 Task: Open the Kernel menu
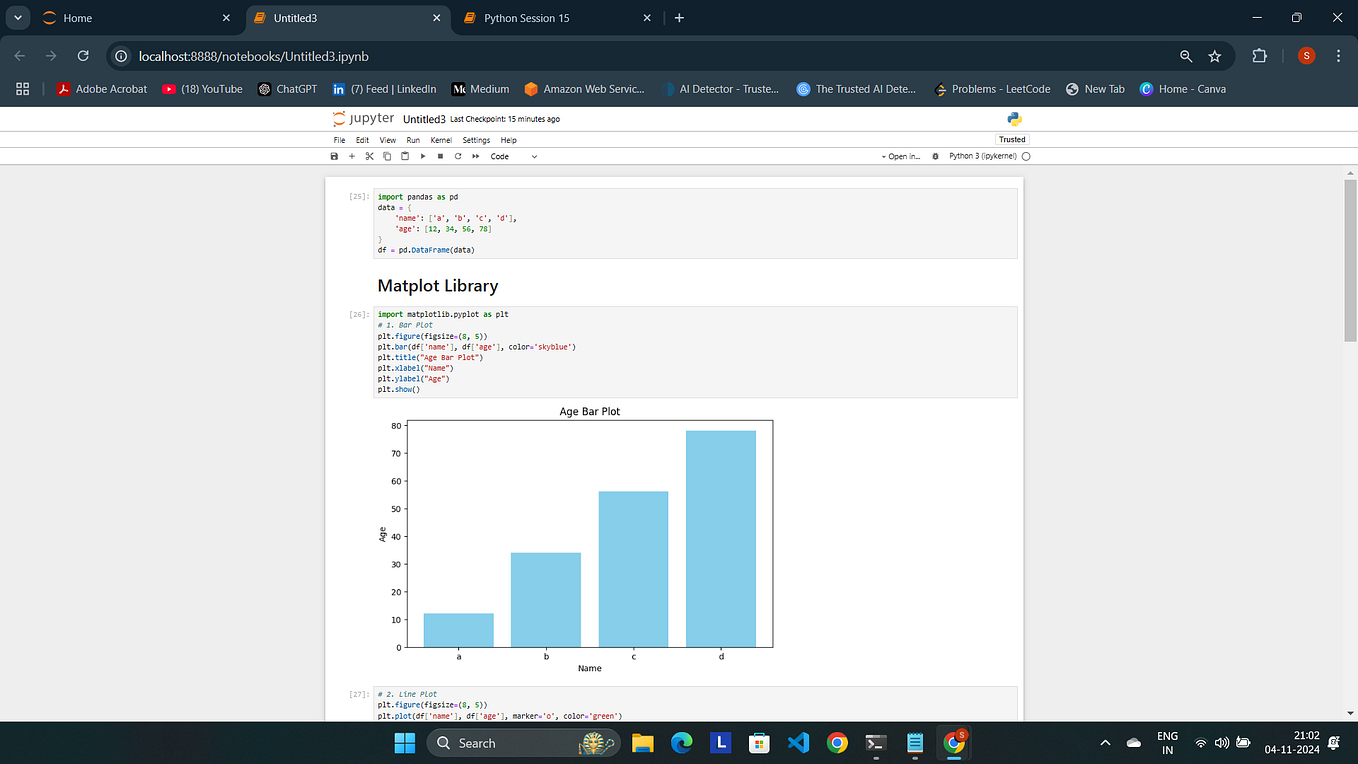(441, 140)
